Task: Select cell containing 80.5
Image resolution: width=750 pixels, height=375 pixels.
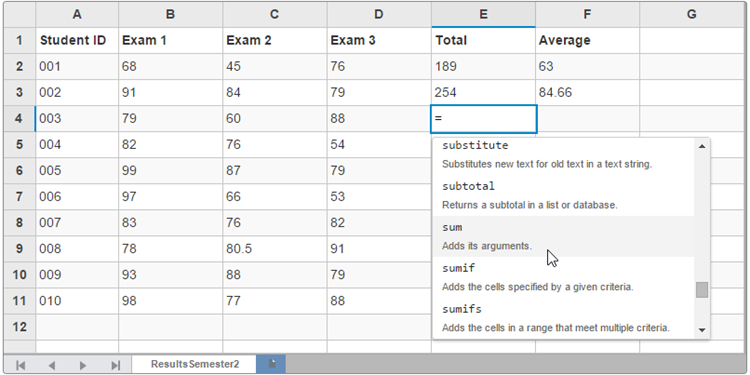Action: click(275, 249)
